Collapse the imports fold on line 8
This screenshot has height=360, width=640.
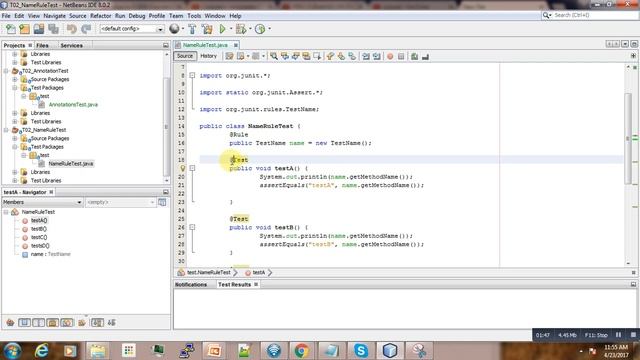(192, 76)
